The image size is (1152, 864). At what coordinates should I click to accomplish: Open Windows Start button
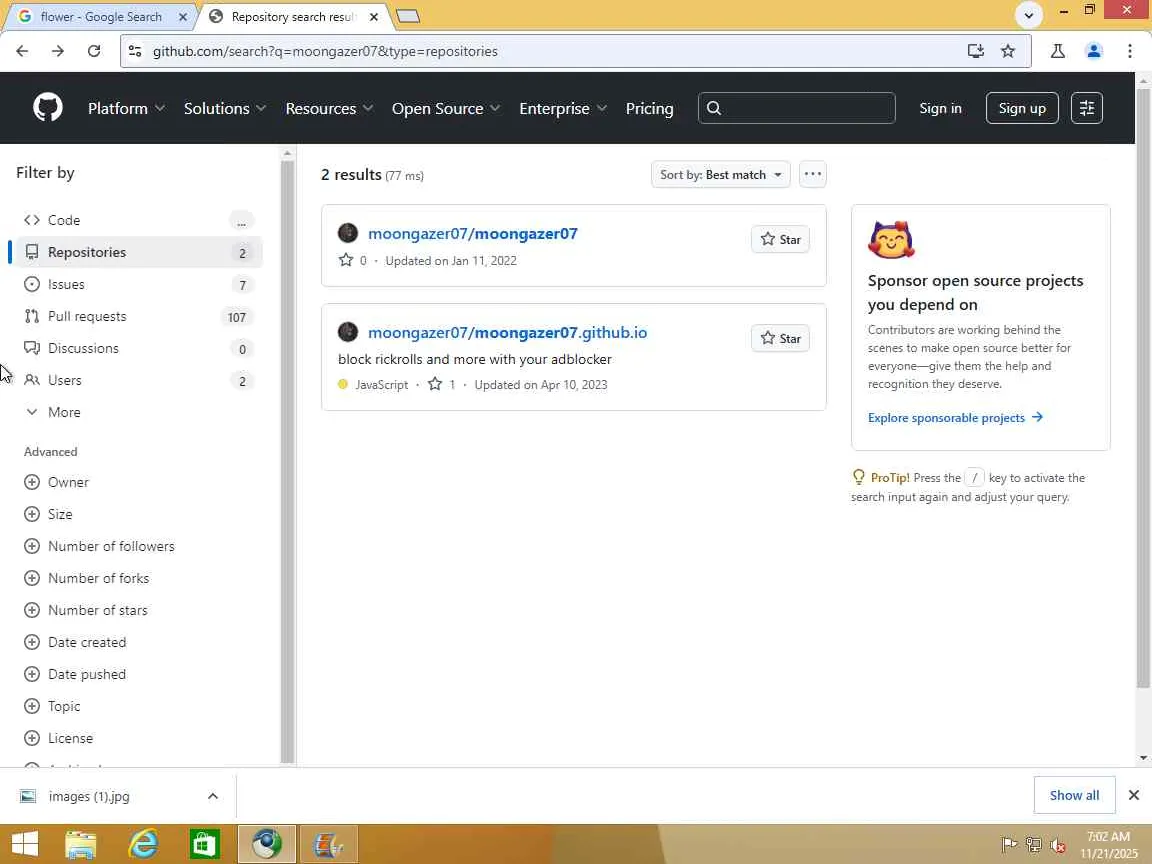[25, 844]
